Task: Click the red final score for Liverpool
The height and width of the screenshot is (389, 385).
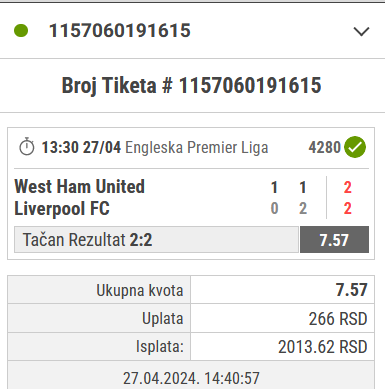Action: click(348, 209)
